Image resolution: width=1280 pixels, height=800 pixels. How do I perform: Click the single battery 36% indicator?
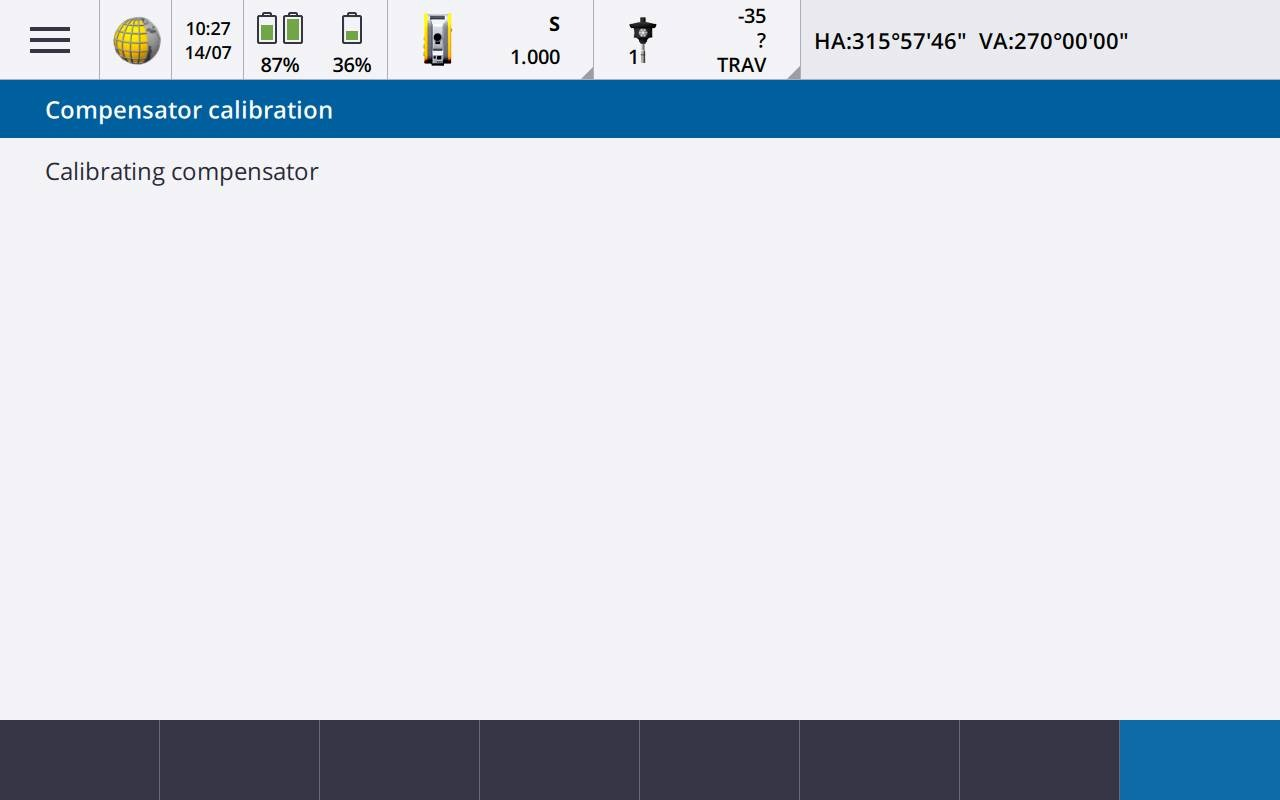click(x=352, y=40)
